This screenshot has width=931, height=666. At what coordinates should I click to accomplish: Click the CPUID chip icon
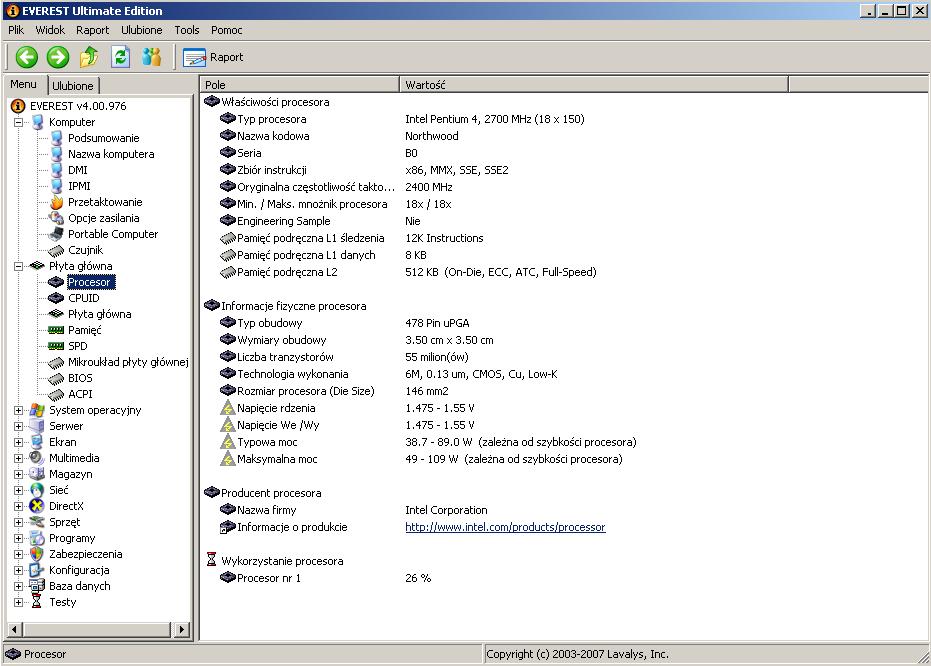[x=56, y=298]
